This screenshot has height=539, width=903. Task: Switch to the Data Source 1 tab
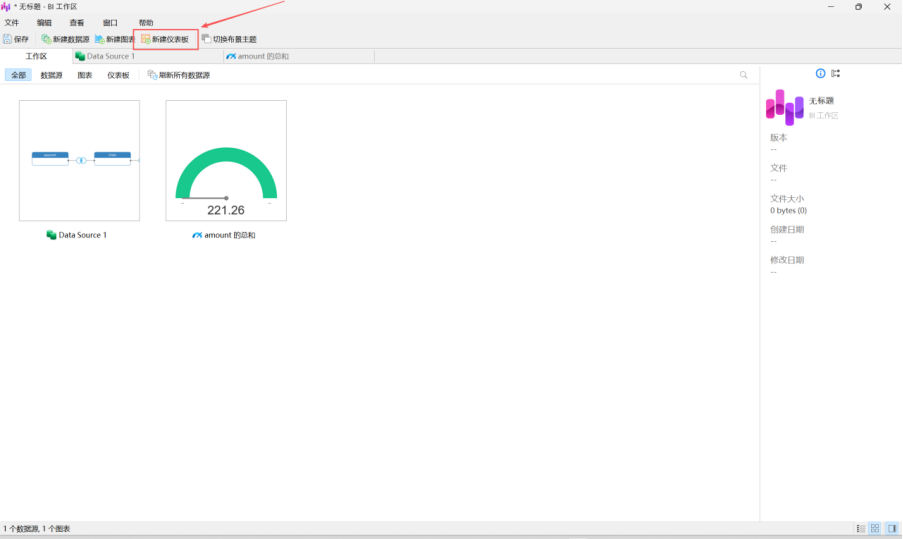[x=110, y=56]
